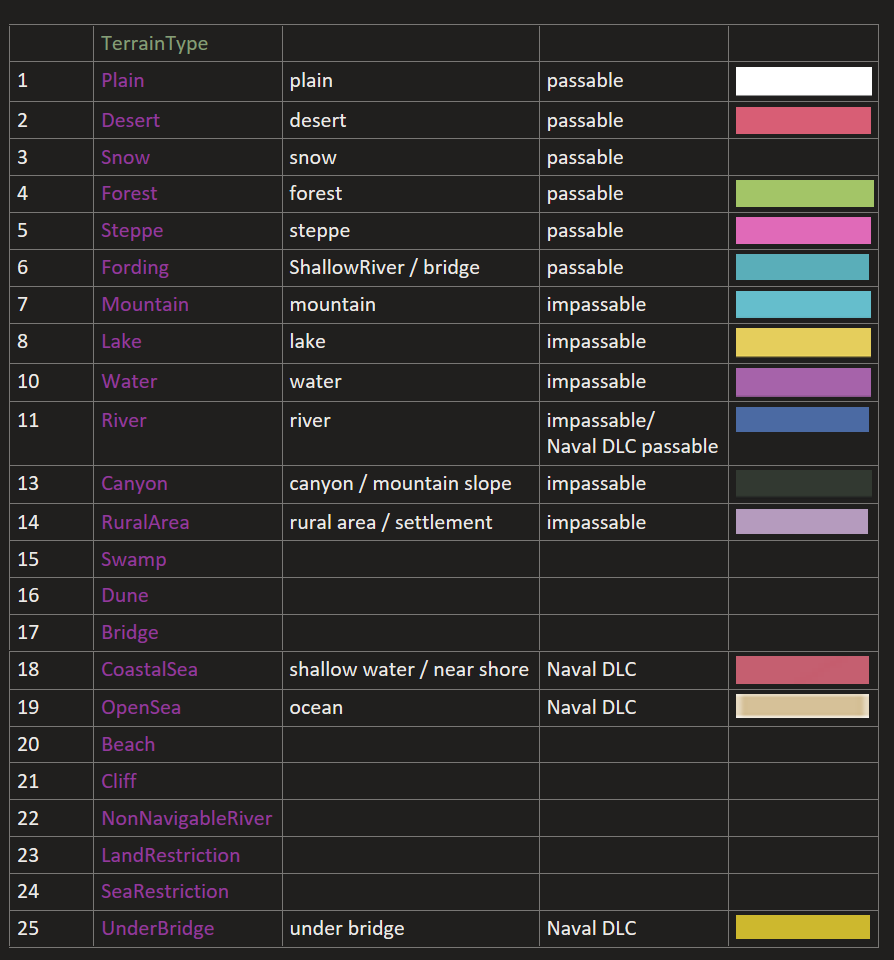This screenshot has height=960, width=894.
Task: Select the 'ShallowRiver / bridge' description cell
Action: (384, 267)
